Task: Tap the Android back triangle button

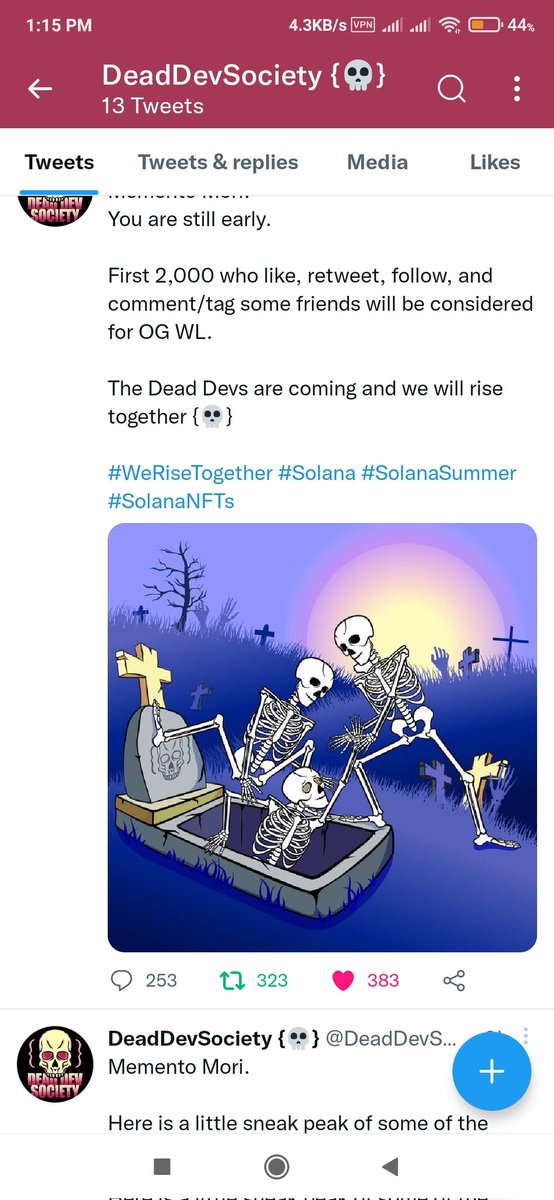Action: 392,1166
